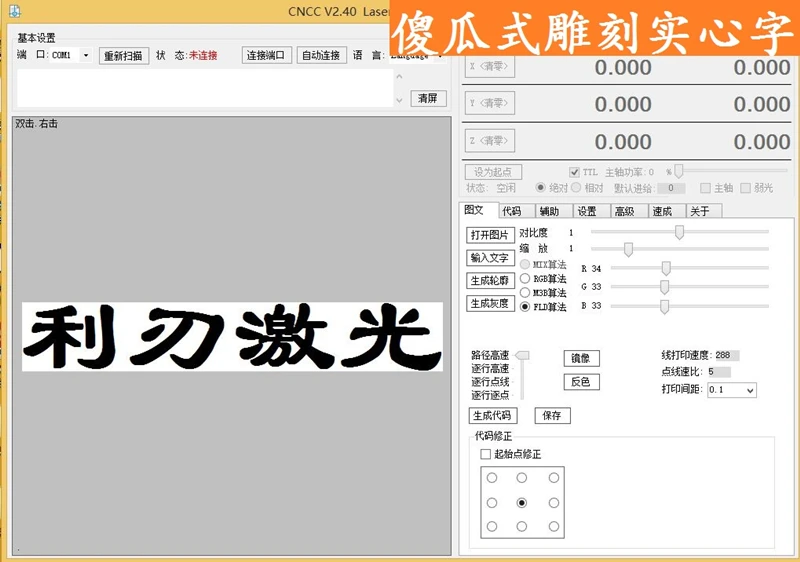
Task: Click the 点线速比 value field
Action: (x=719, y=372)
